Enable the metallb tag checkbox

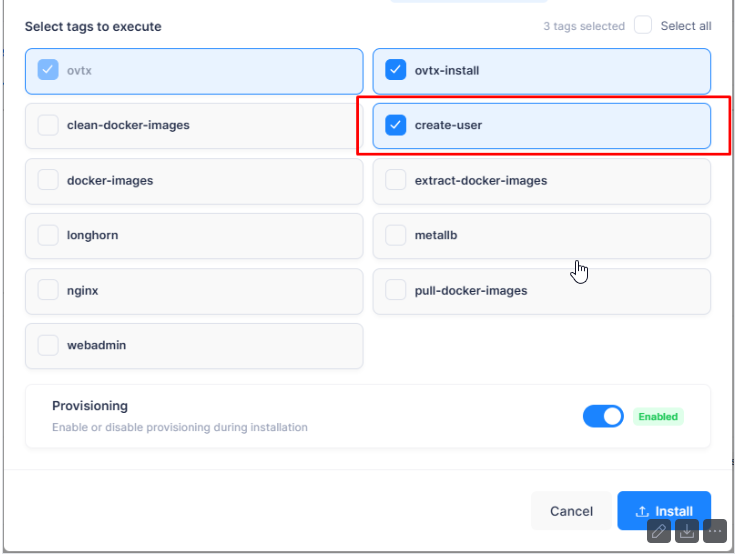point(396,236)
